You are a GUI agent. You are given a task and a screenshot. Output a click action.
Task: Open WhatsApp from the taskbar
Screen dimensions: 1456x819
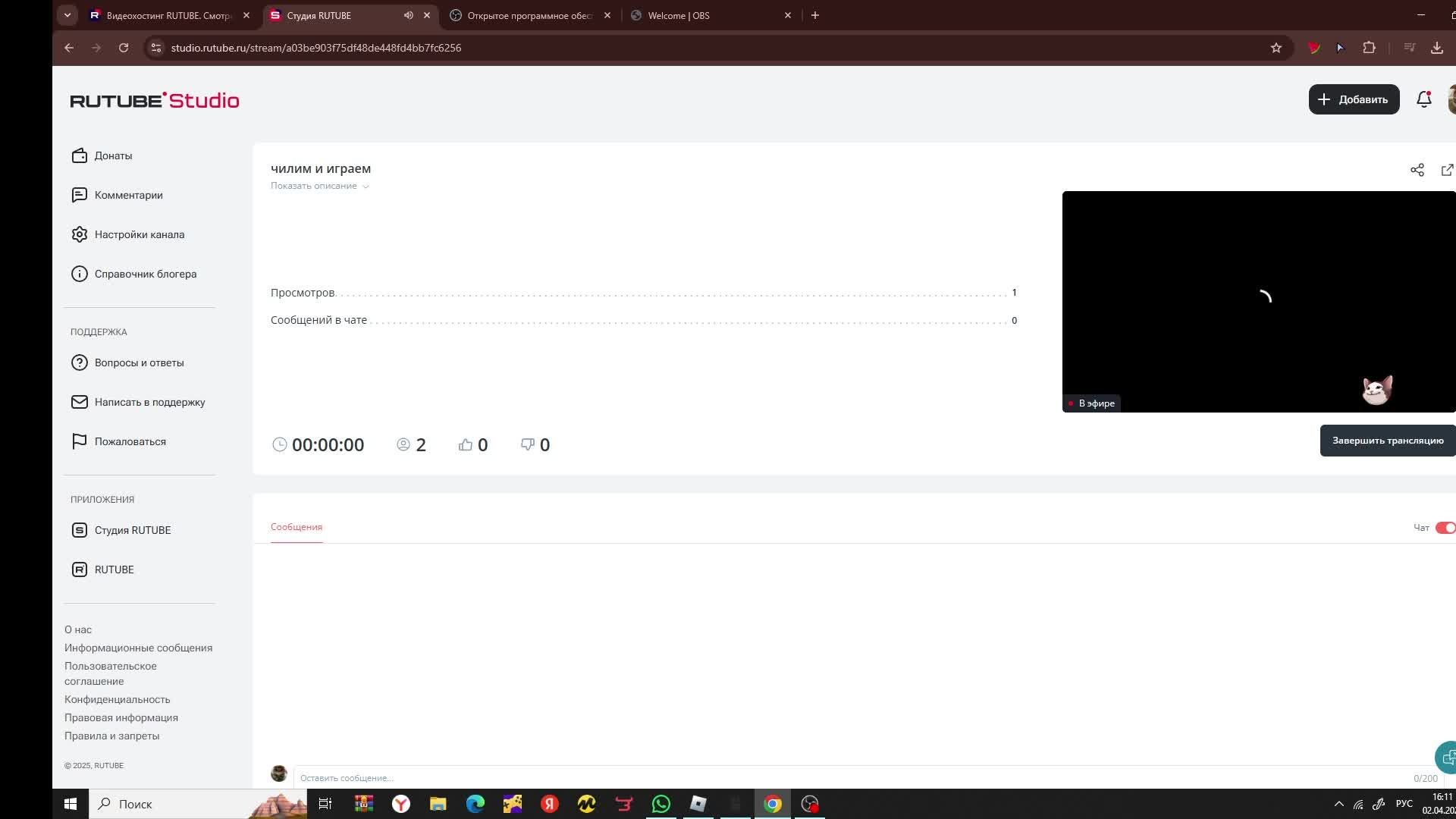click(x=661, y=804)
